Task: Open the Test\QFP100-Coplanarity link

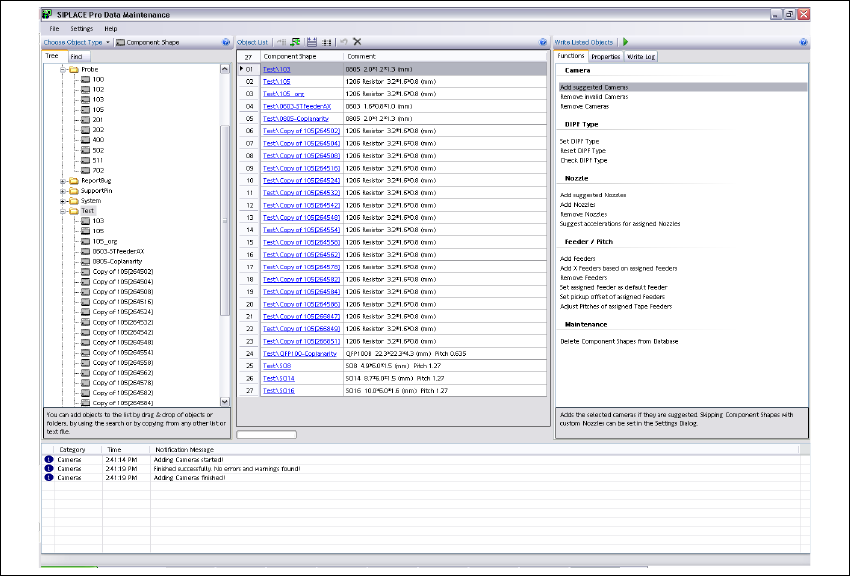Action: 299,353
